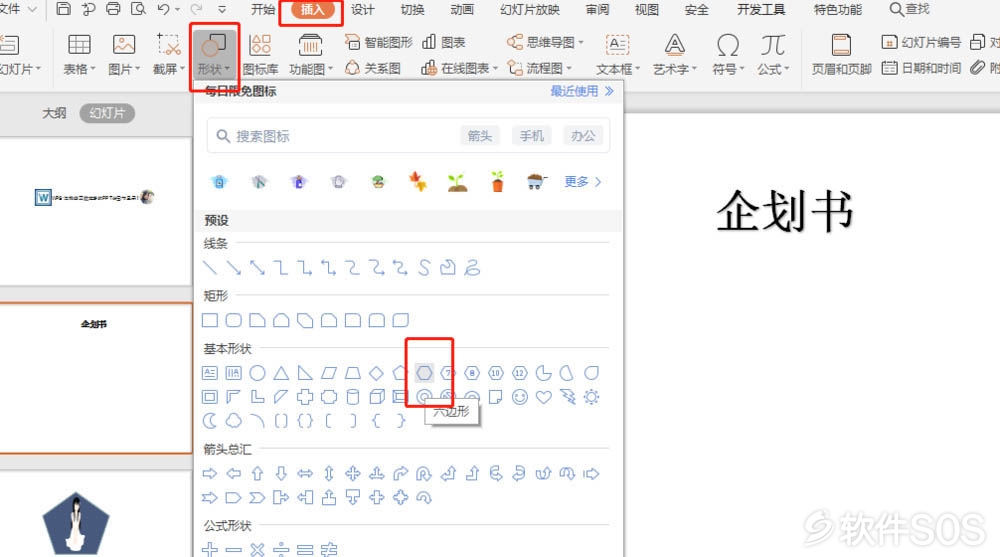Open the 审阅 ribbon tab
Screen dimensions: 1000x557
click(597, 10)
